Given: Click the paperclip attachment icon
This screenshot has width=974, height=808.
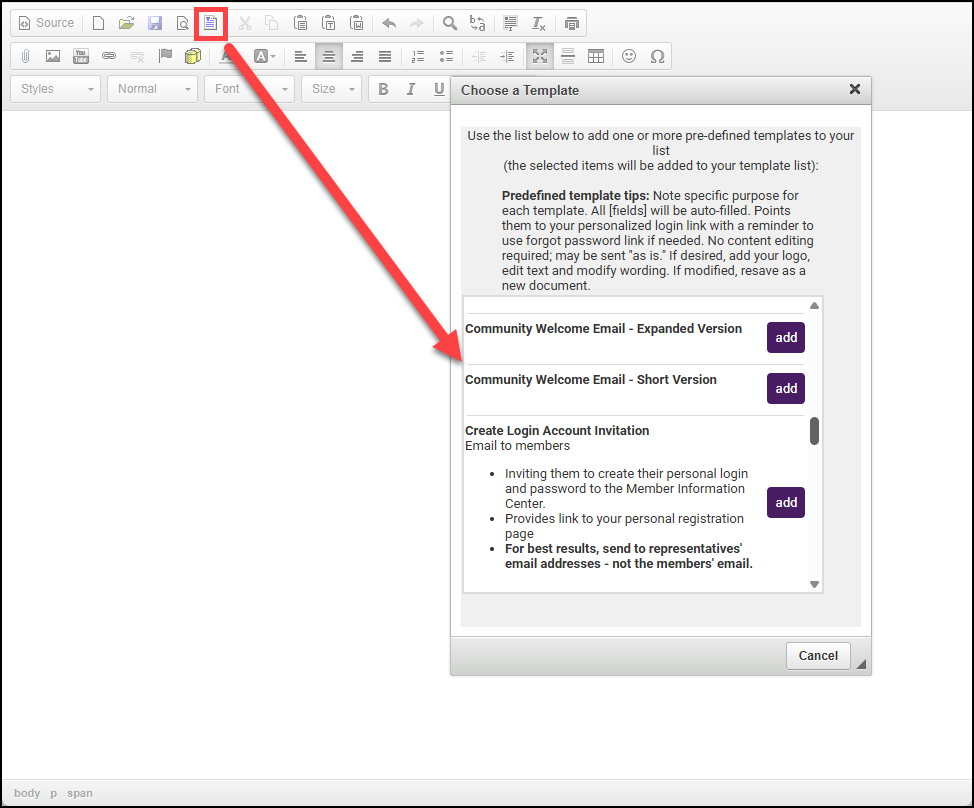Looking at the screenshot, I should 25,56.
